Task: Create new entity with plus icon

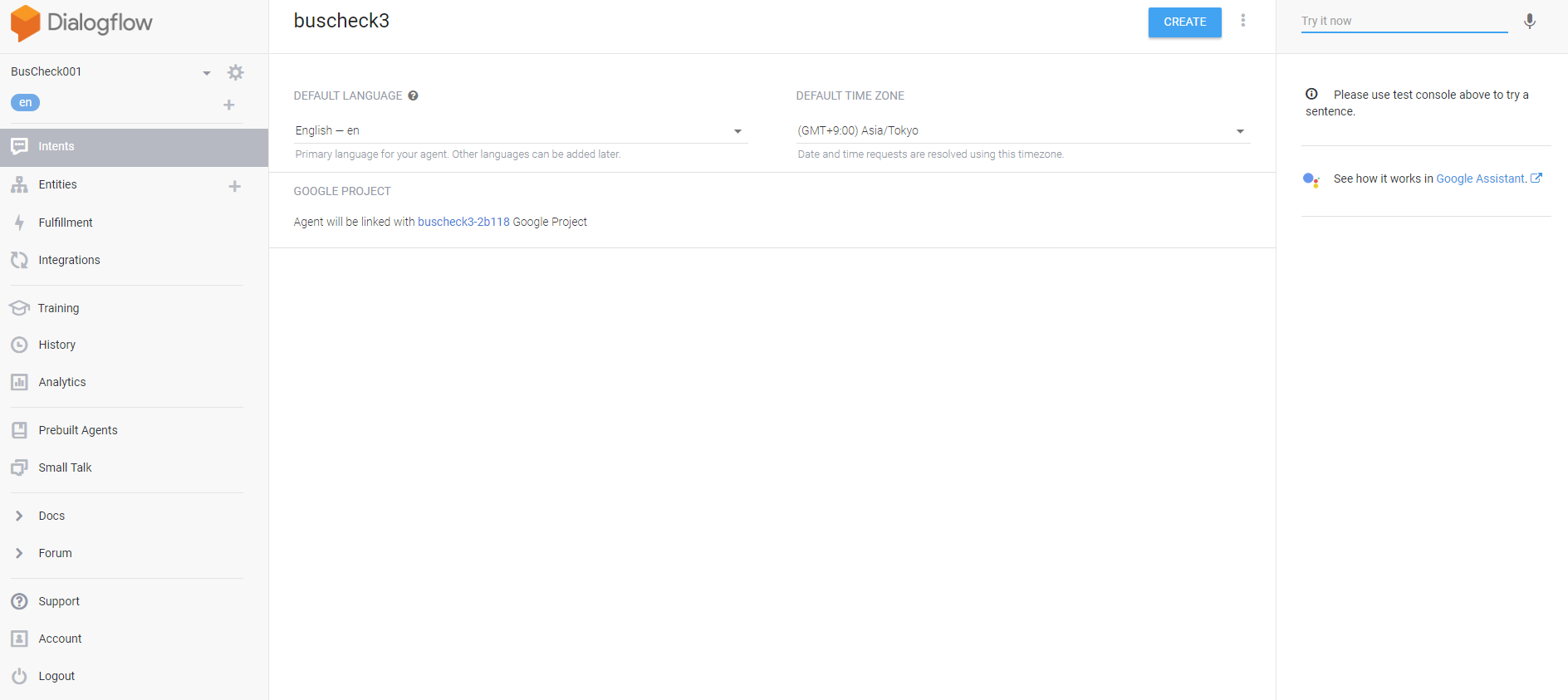Action: (x=235, y=186)
